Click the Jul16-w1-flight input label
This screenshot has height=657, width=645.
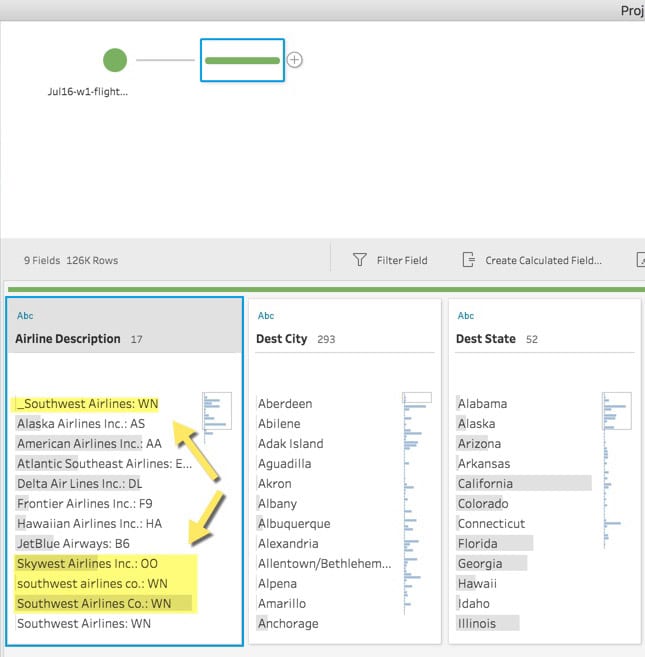click(x=88, y=91)
